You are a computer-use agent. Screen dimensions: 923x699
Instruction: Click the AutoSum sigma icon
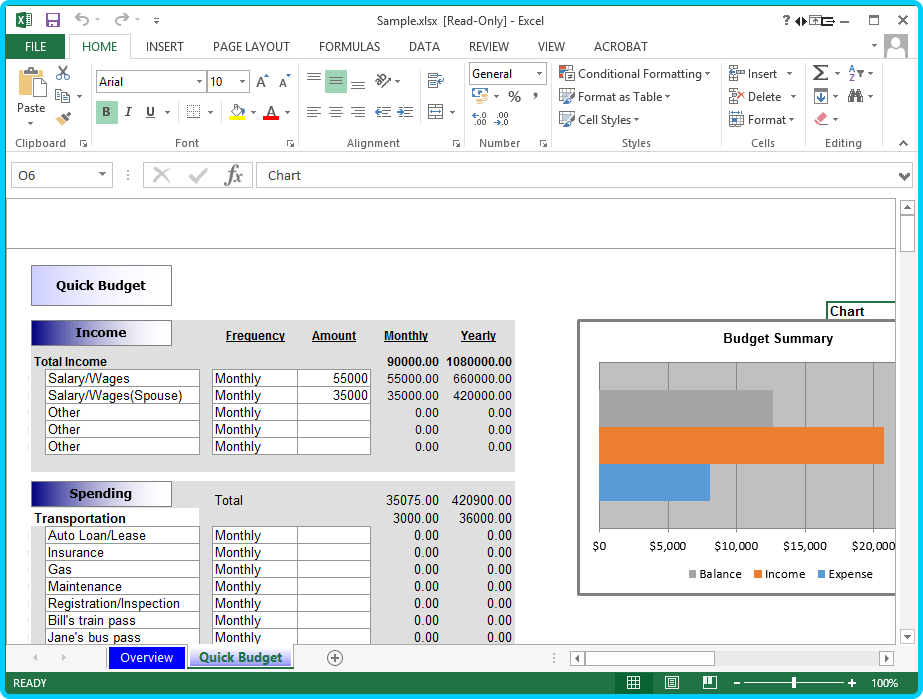(x=821, y=73)
